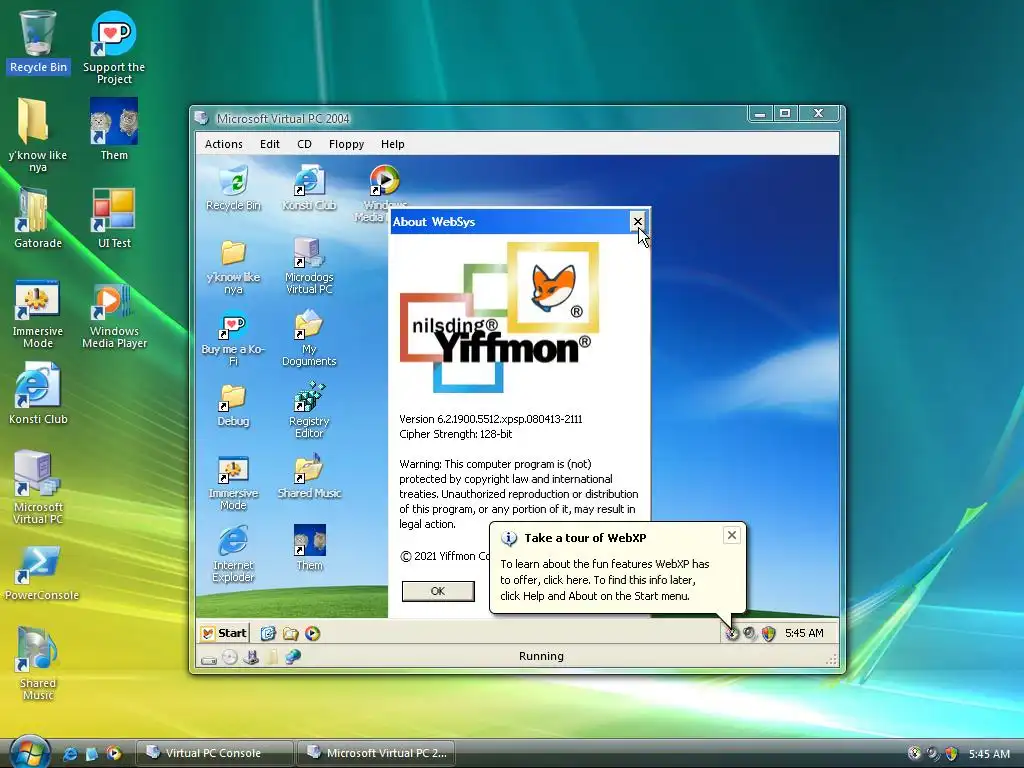This screenshot has height=768, width=1024.
Task: Open the Floppy menu
Action: [x=346, y=144]
